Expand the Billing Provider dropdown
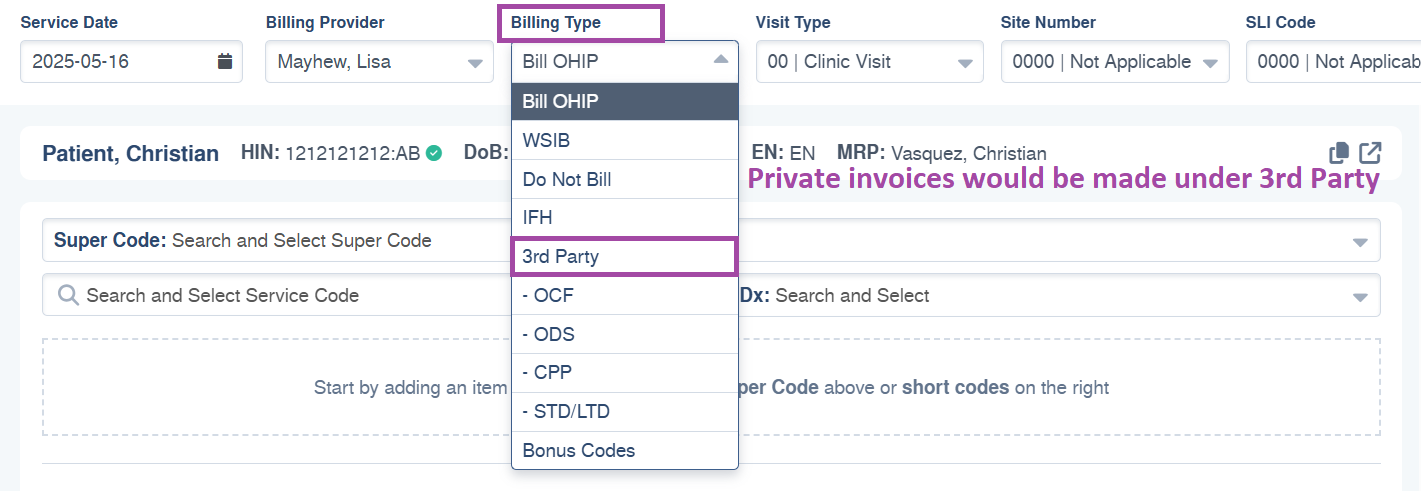 (x=379, y=62)
